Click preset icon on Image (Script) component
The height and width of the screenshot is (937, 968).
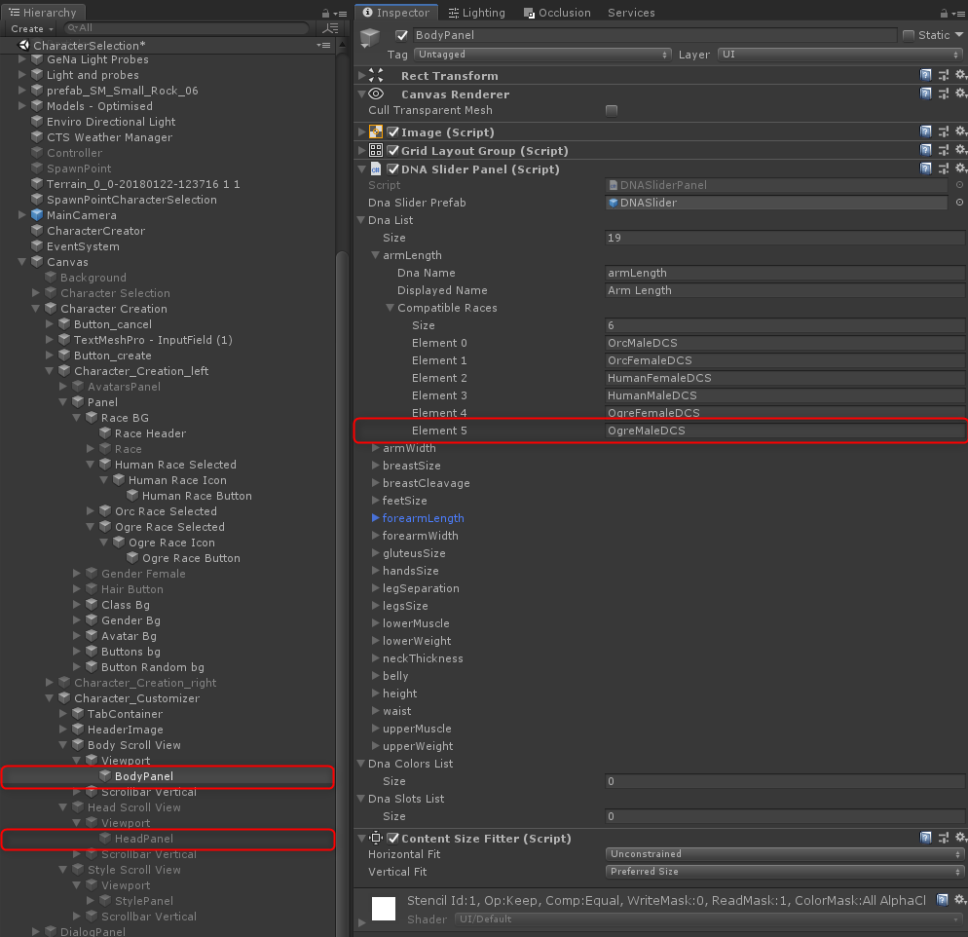coord(943,132)
